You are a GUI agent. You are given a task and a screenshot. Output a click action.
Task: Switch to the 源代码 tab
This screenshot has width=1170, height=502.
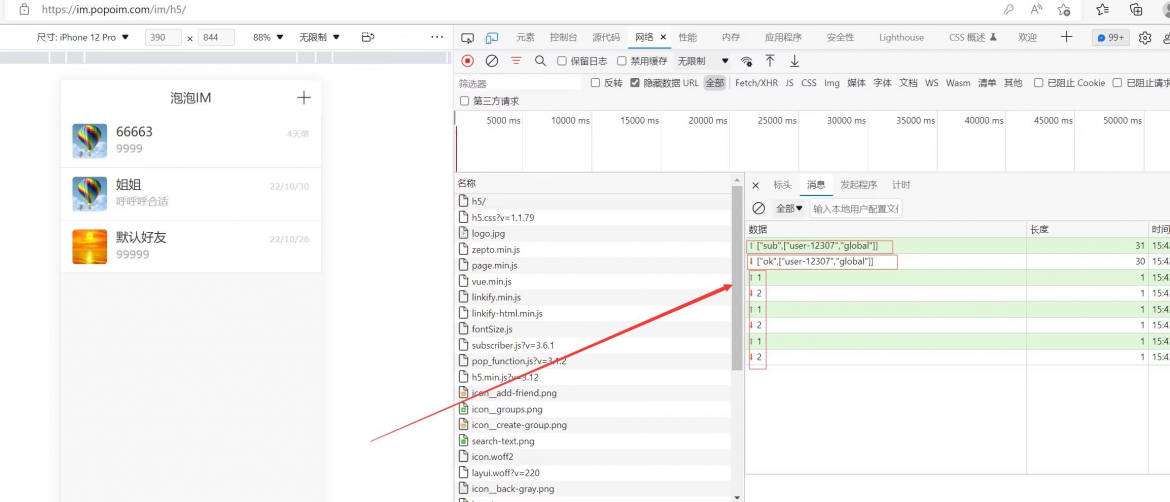click(606, 37)
